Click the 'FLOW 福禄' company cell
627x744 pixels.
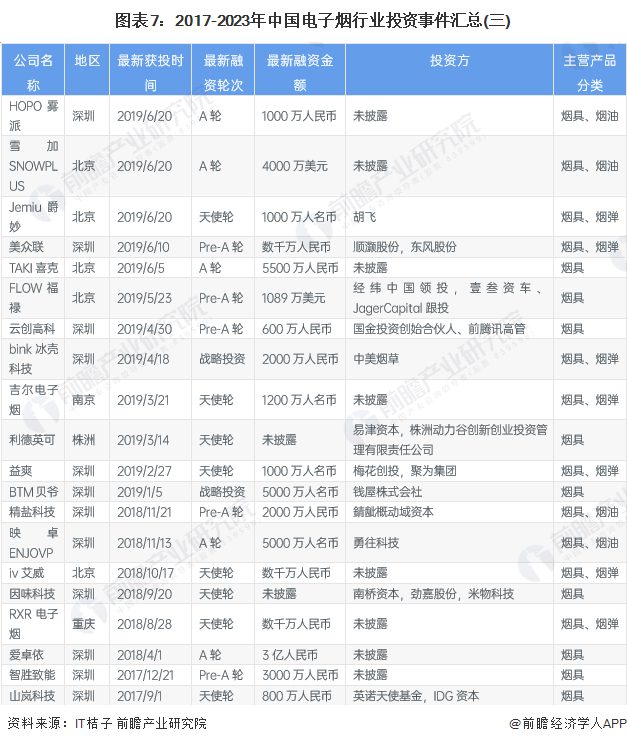[x=33, y=298]
